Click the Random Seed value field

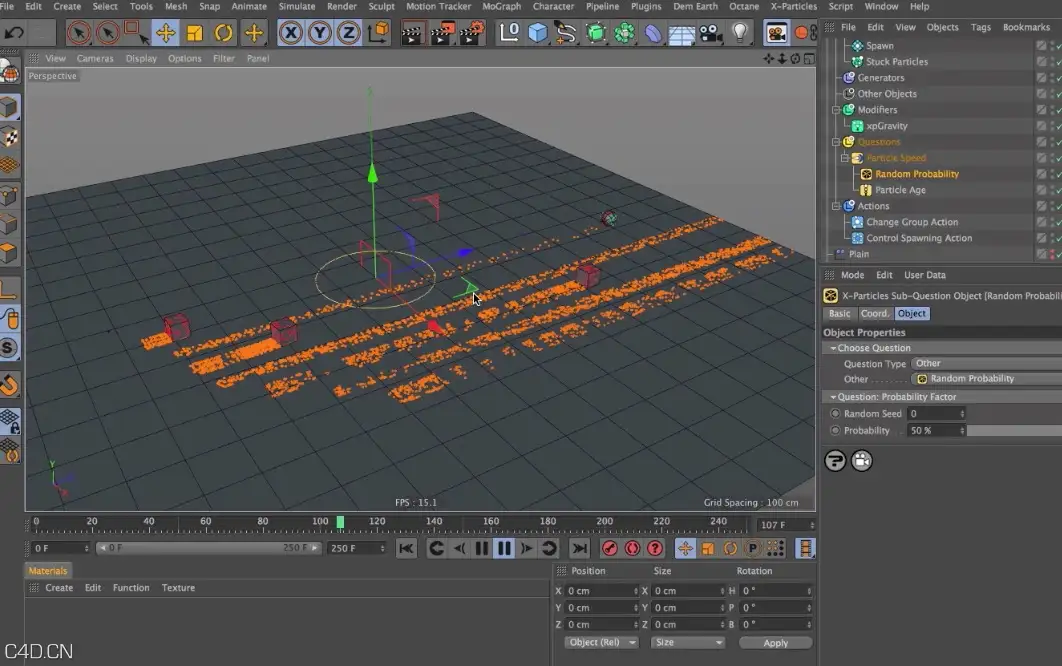point(933,414)
